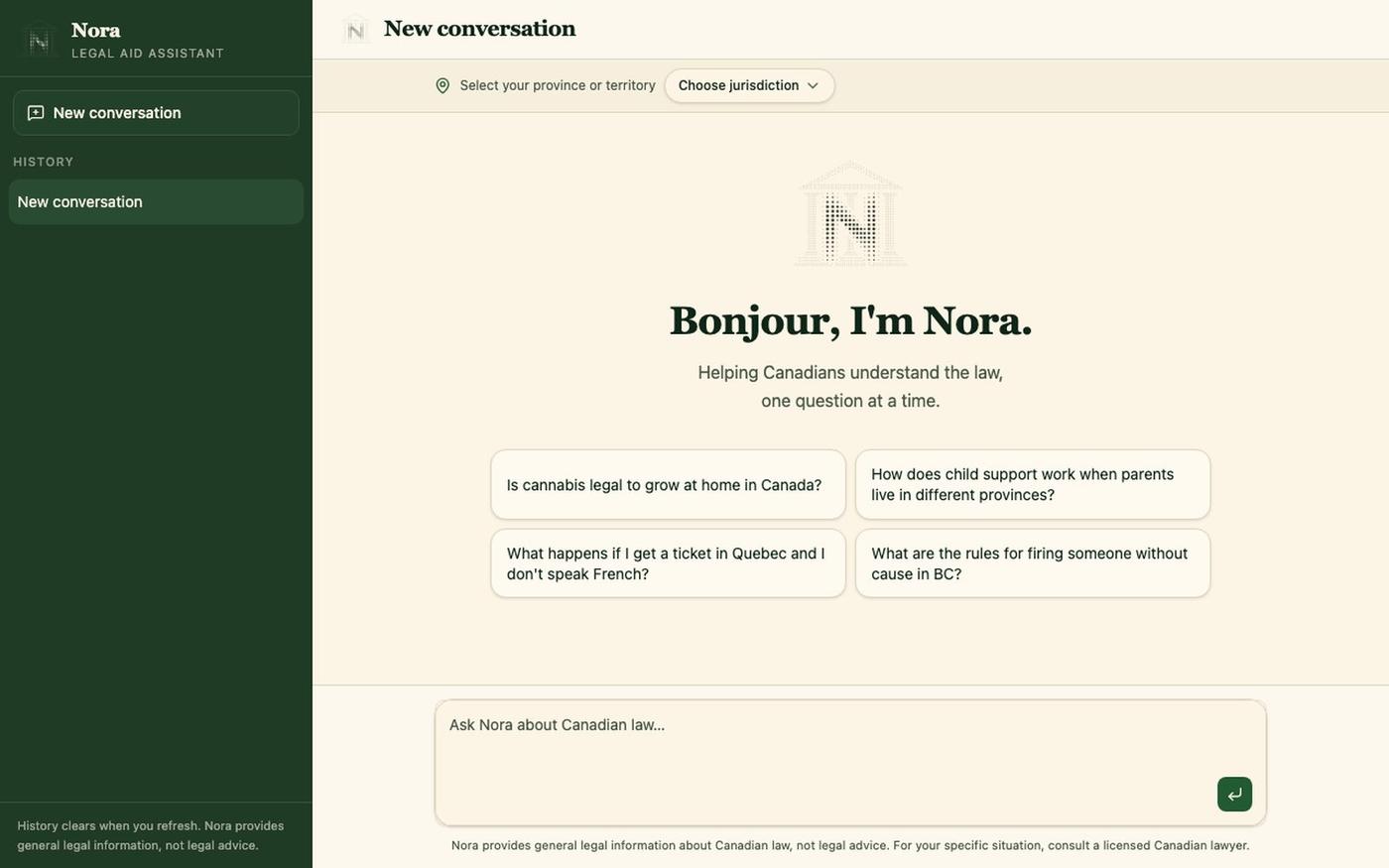Click the sidebar 'History clears when you refresh' note
The image size is (1389, 868).
[x=151, y=835]
